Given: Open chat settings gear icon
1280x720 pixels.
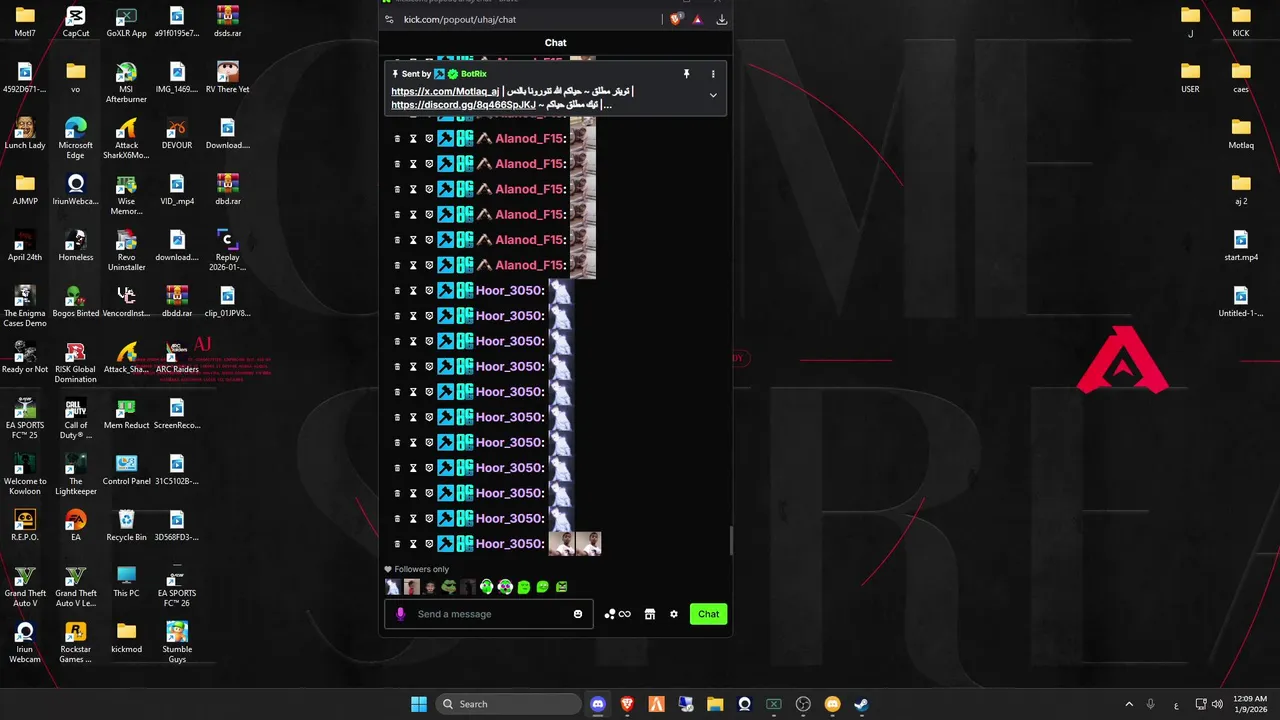Looking at the screenshot, I should [x=674, y=614].
